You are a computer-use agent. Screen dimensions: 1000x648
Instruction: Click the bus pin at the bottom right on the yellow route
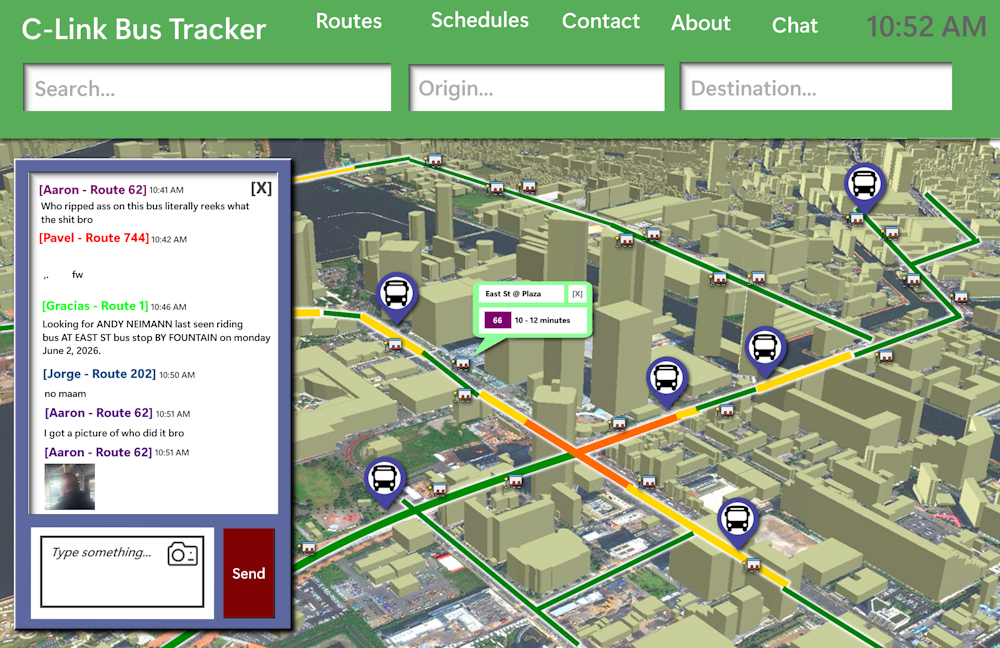[x=737, y=519]
